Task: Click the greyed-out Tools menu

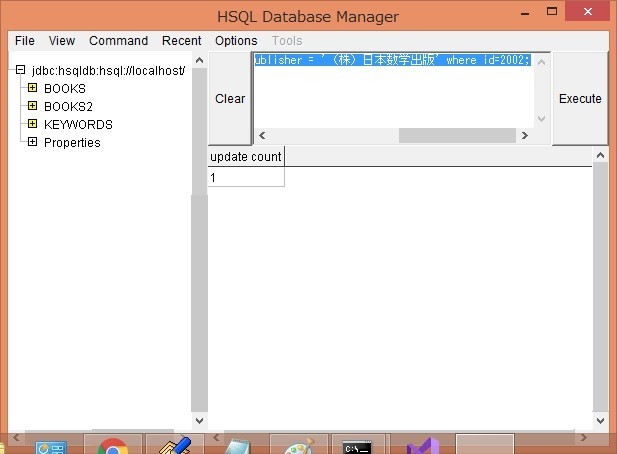Action: pos(287,41)
